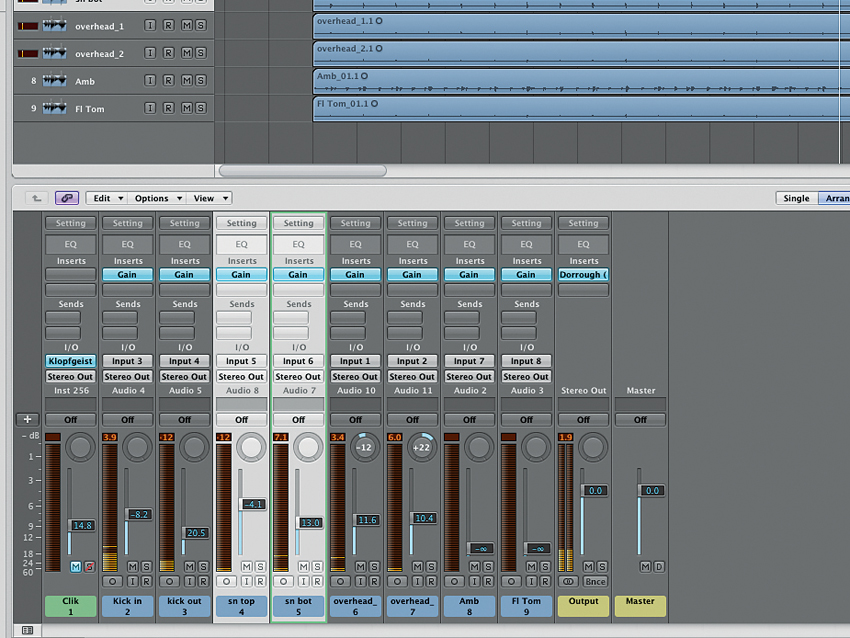Click volume fader at 14.8 on Clik strip
The width and height of the screenshot is (850, 638).
(82, 525)
